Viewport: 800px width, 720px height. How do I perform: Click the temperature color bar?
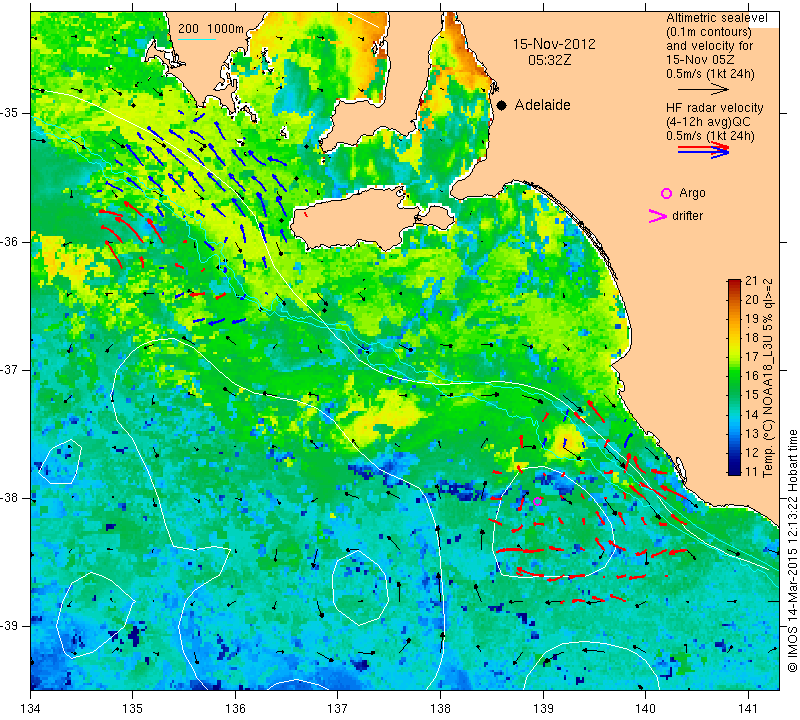(x=734, y=377)
